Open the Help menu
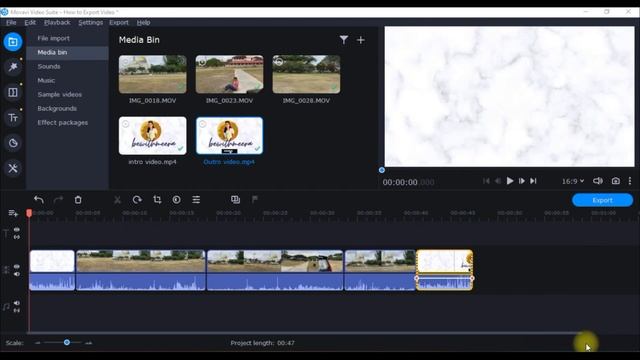The width and height of the screenshot is (640, 360). tap(143, 22)
